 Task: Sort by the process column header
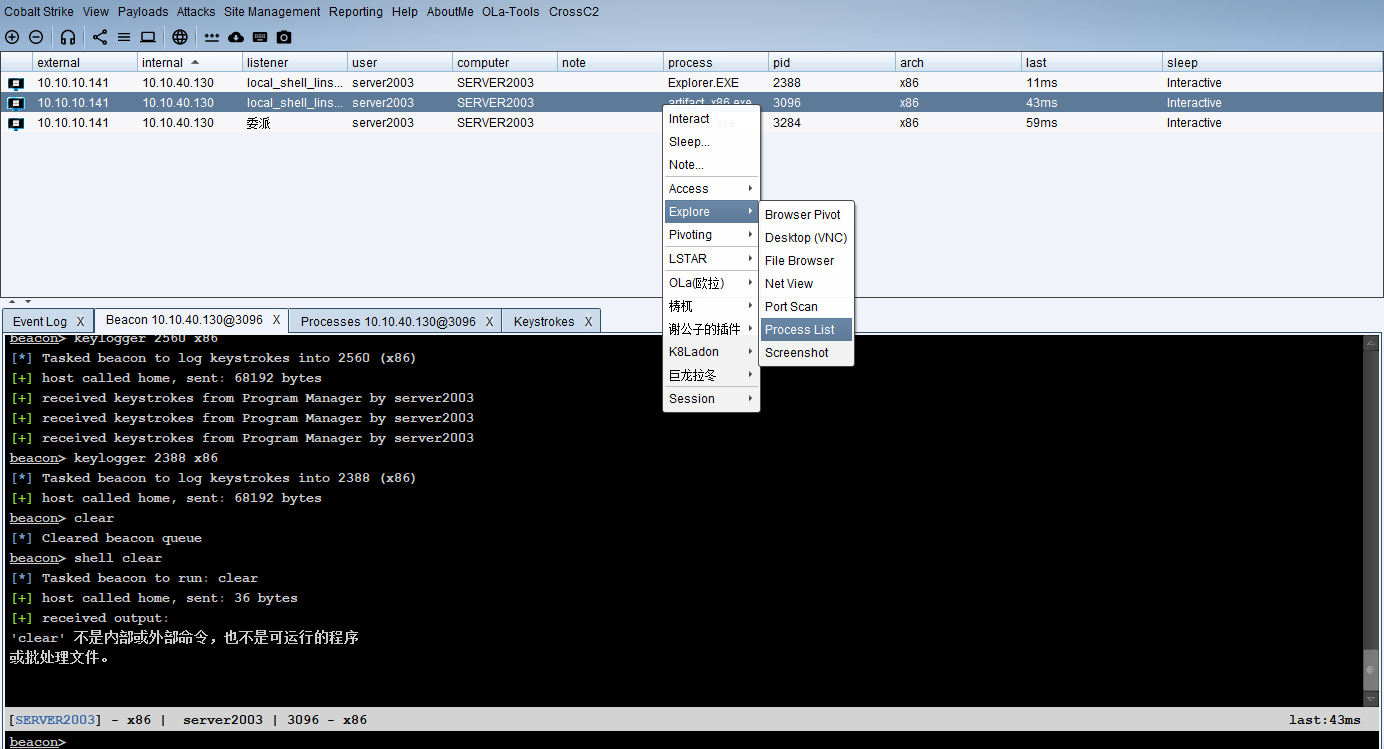[716, 62]
